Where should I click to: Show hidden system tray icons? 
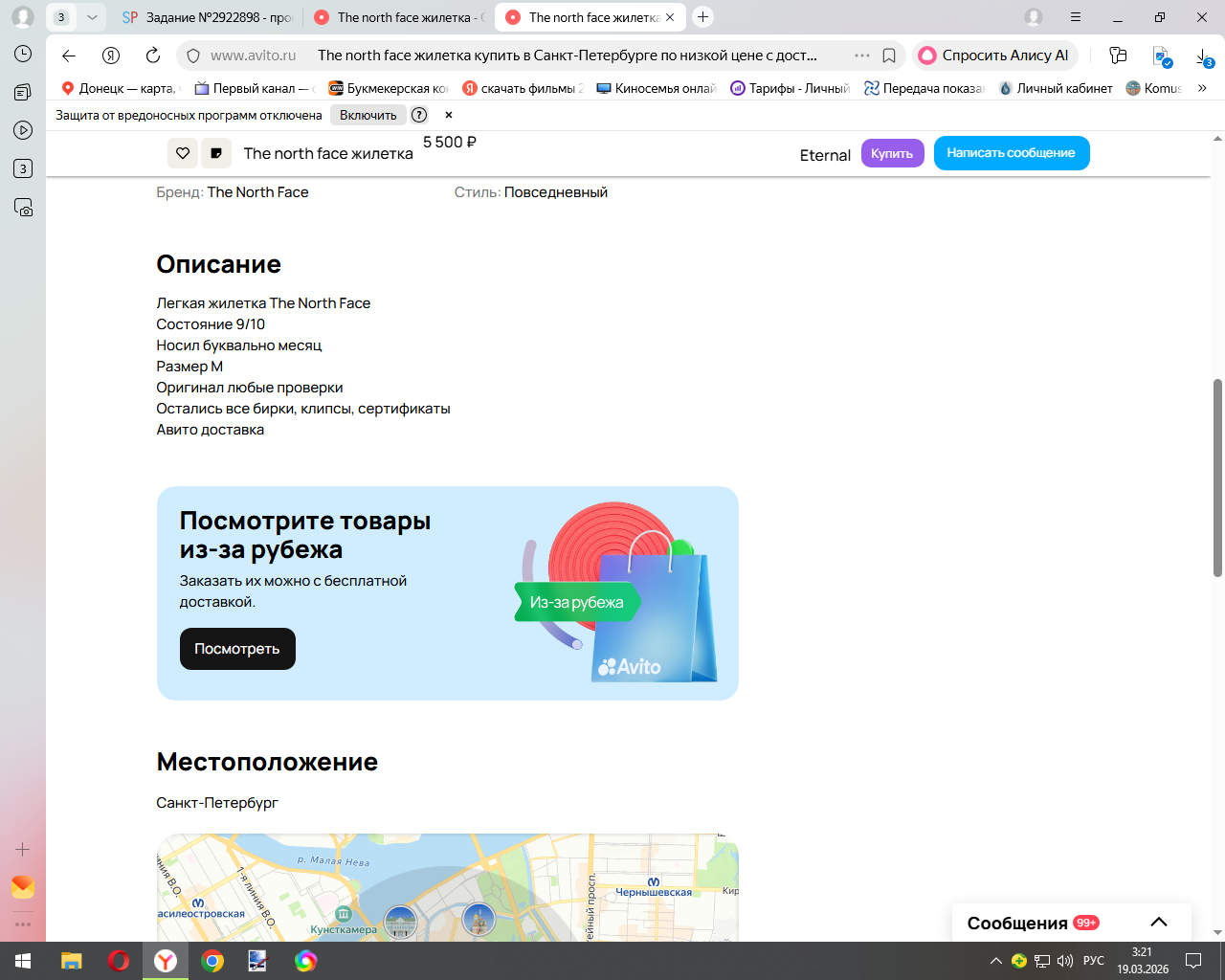coord(996,961)
